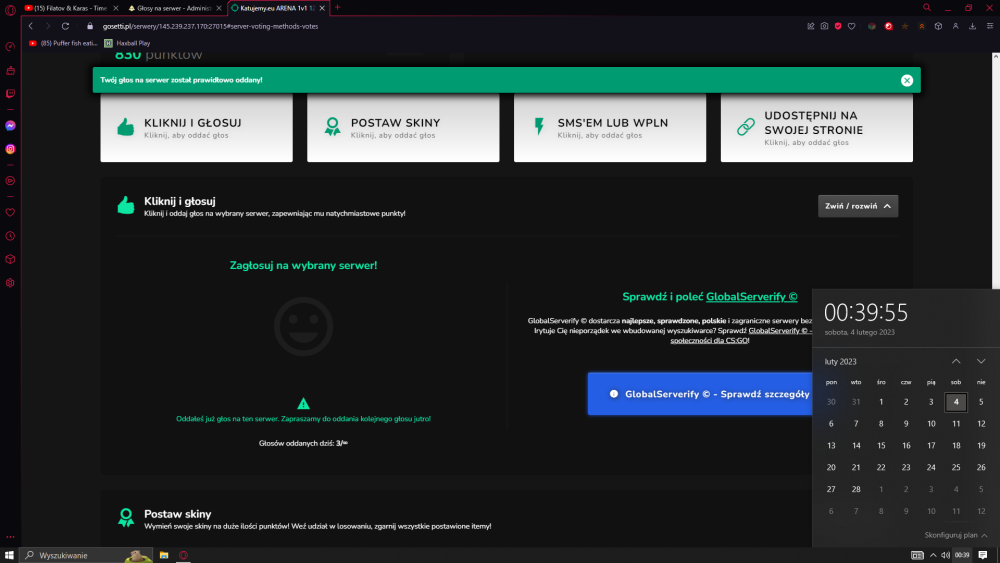Viewport: 1000px width, 563px height.
Task: Go back to the previous page
Action: (x=31, y=26)
